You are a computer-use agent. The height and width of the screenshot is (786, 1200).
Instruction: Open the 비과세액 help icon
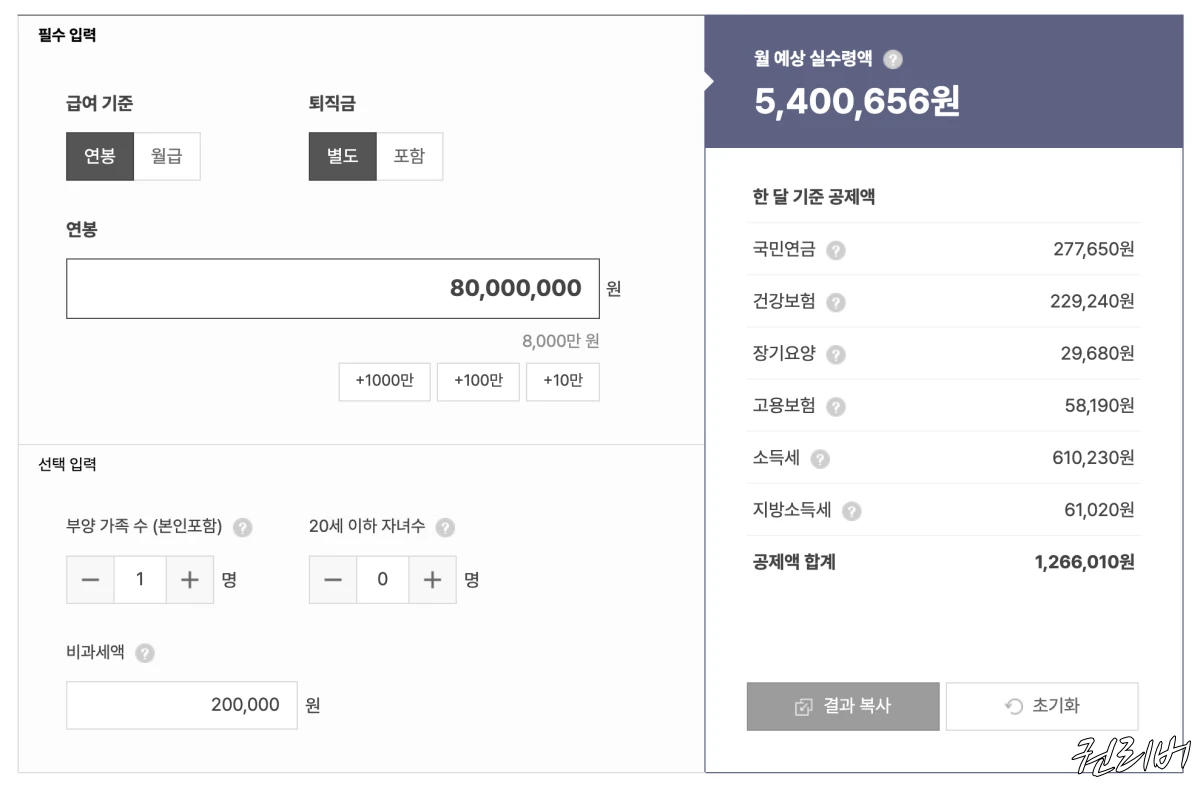[143, 654]
